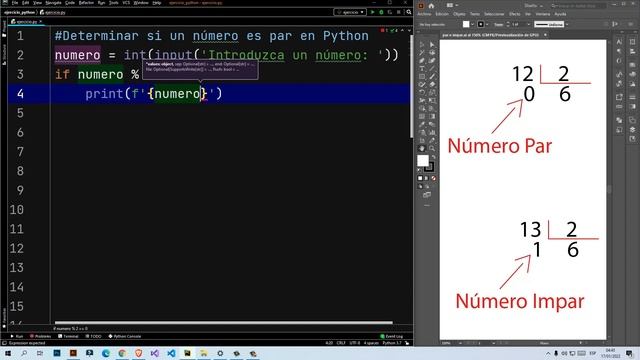Image resolution: width=640 pixels, height=360 pixels.
Task: Open the Diseño workspace switcher dropdown
Action: [x=534, y=6]
